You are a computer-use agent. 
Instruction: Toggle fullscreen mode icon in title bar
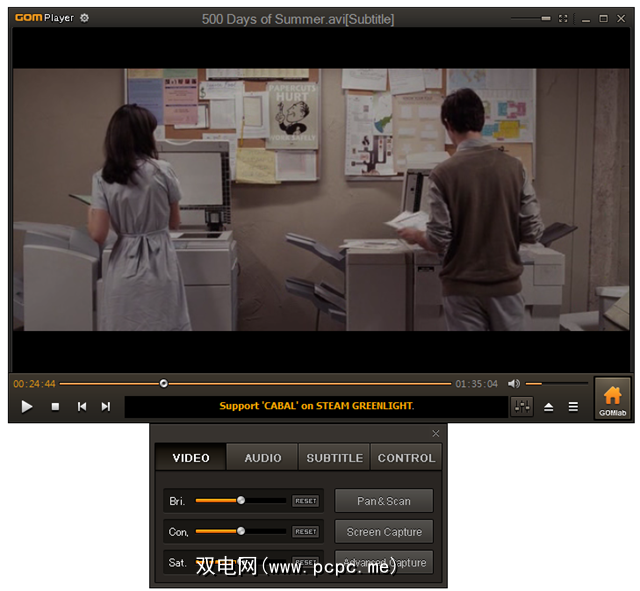tap(563, 18)
